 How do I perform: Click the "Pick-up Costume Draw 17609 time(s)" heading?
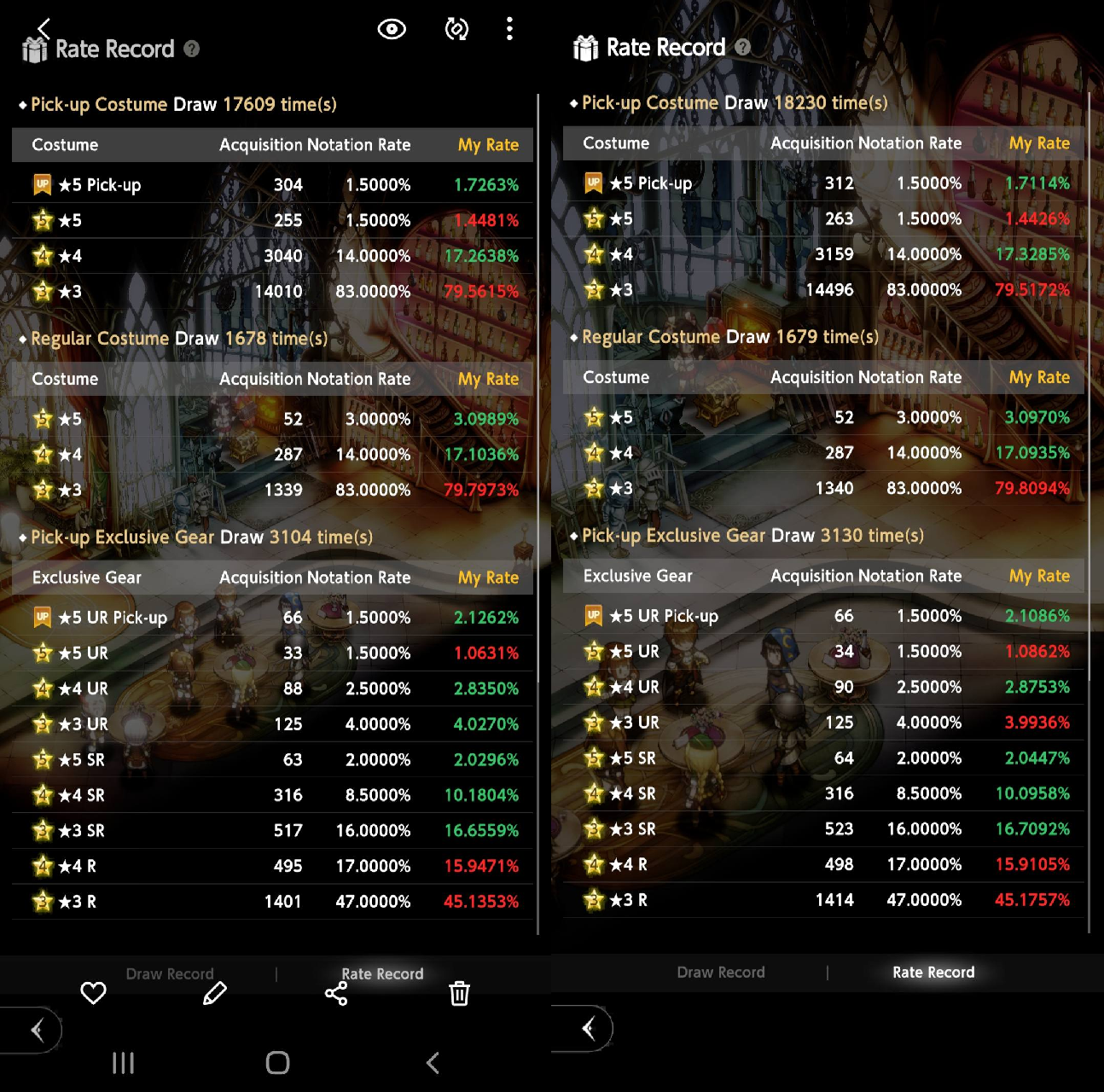coord(183,104)
